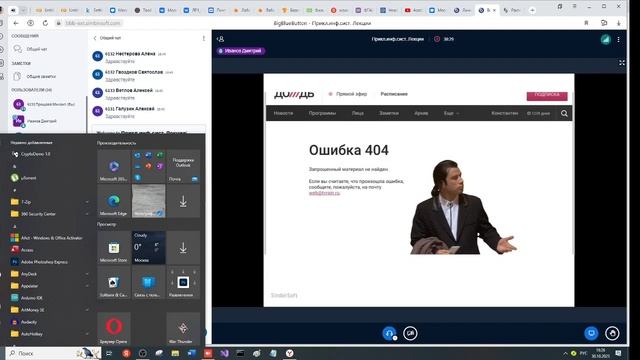Click Программы in the page menu
Screen dimensions: 640x360
322,113
